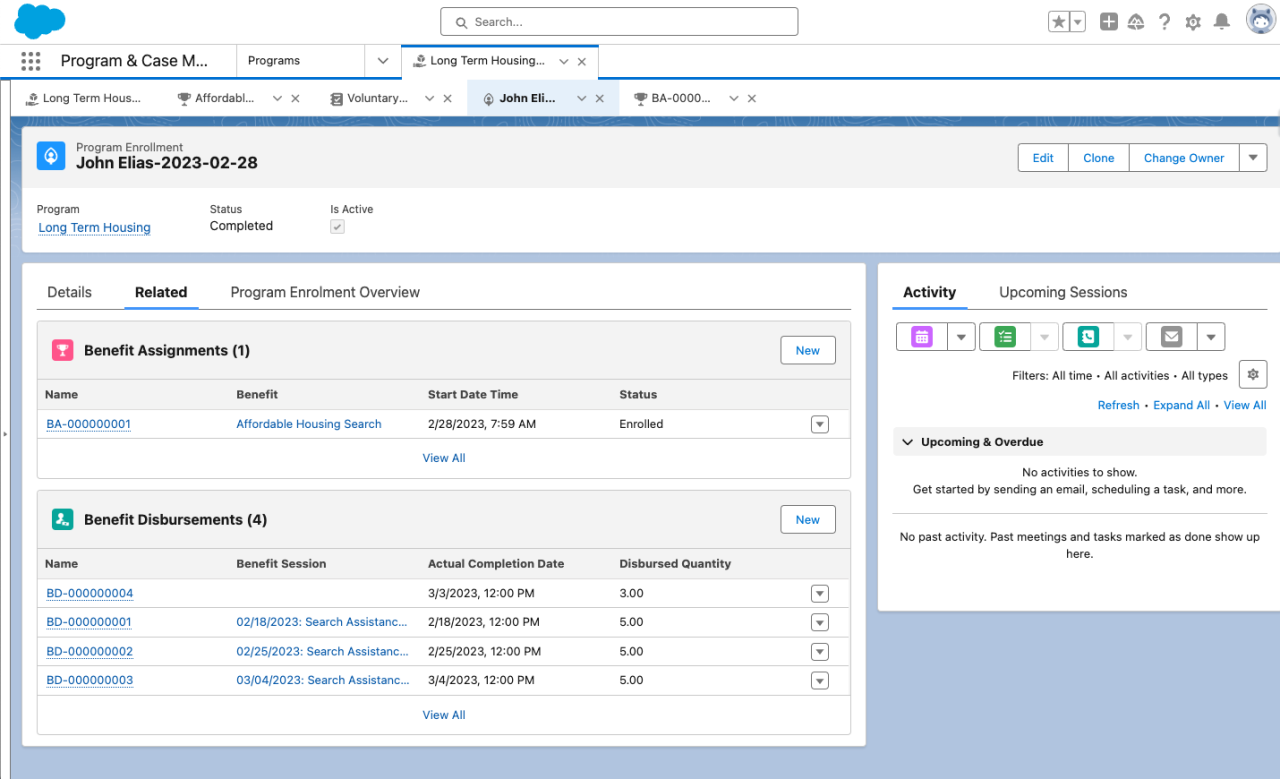Click the Change Owner button
The image size is (1280, 779).
[x=1184, y=158]
